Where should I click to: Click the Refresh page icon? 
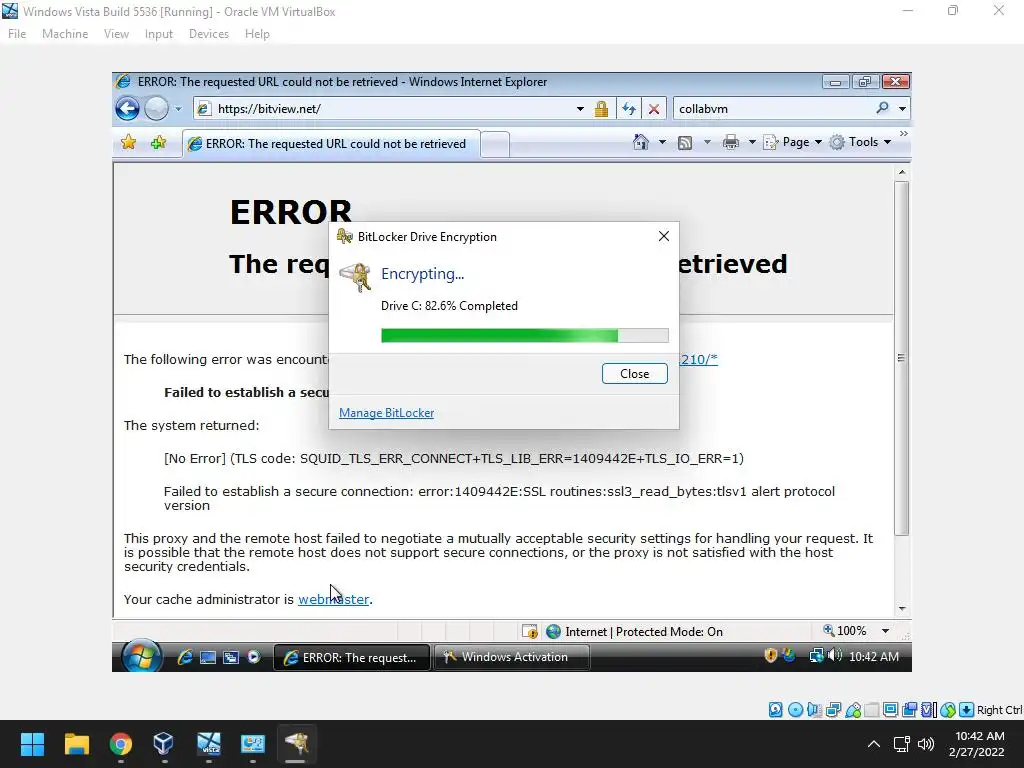tap(629, 109)
